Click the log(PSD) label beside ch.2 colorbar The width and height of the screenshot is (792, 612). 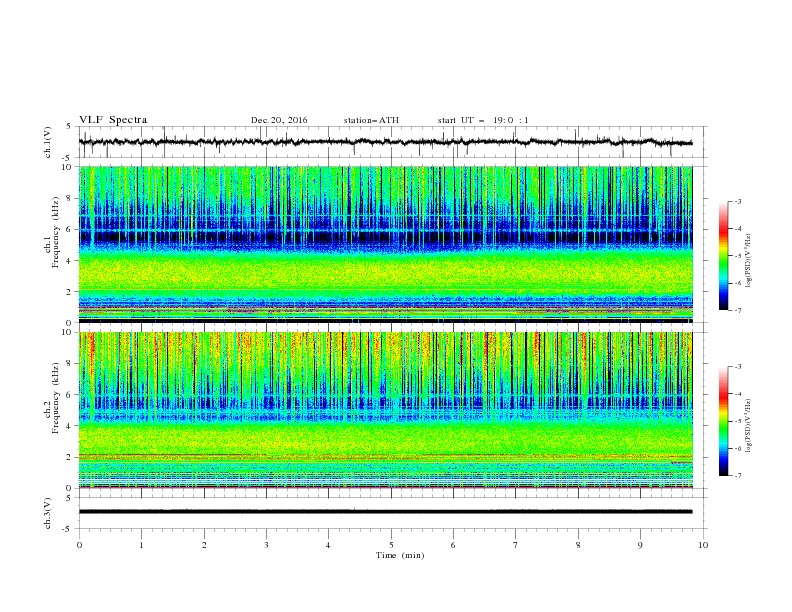point(748,425)
